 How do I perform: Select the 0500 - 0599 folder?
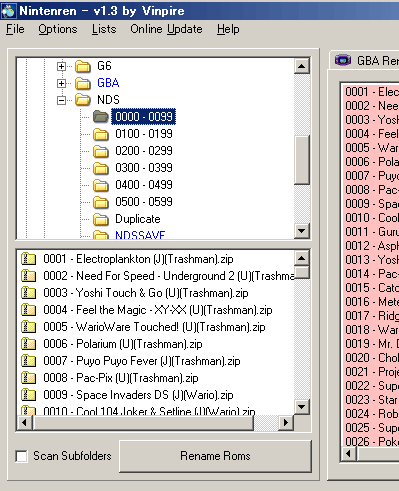click(144, 202)
